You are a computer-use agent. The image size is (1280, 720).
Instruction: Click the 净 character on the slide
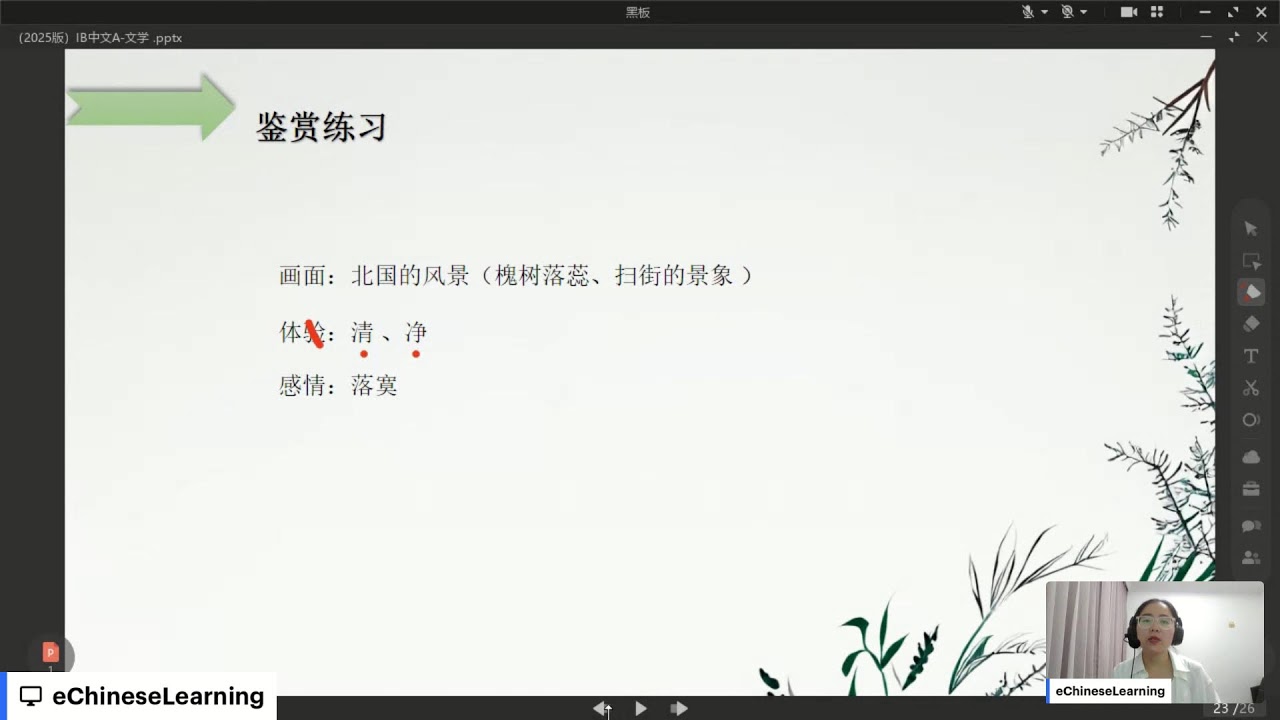(416, 332)
